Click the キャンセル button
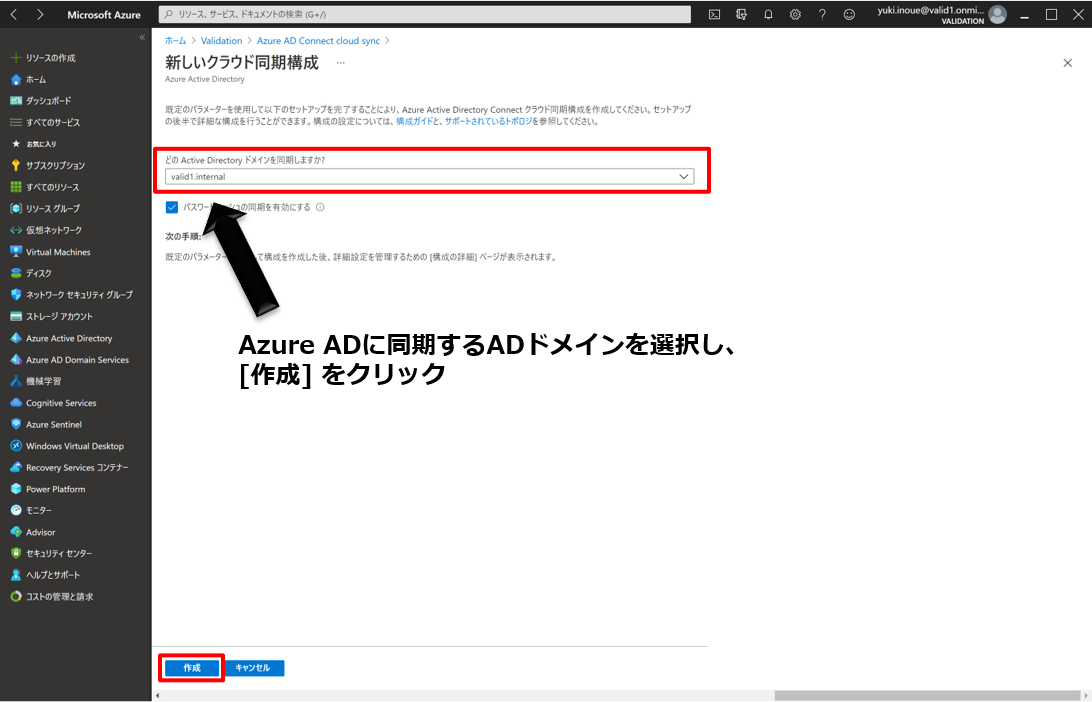Screen dimensions: 1092x702 (x=253, y=668)
